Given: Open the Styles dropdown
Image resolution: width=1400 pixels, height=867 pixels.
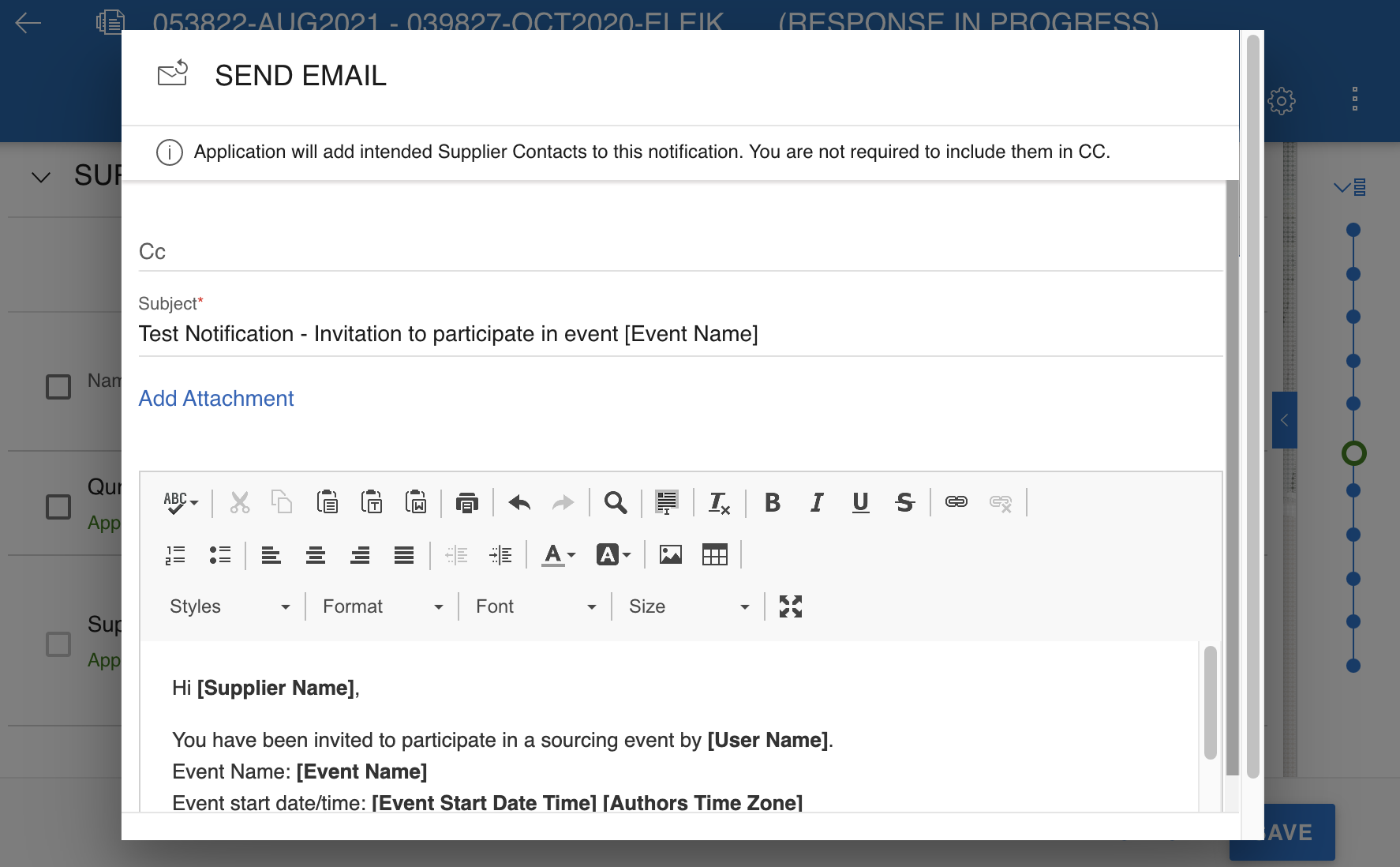Looking at the screenshot, I should click(x=229, y=606).
